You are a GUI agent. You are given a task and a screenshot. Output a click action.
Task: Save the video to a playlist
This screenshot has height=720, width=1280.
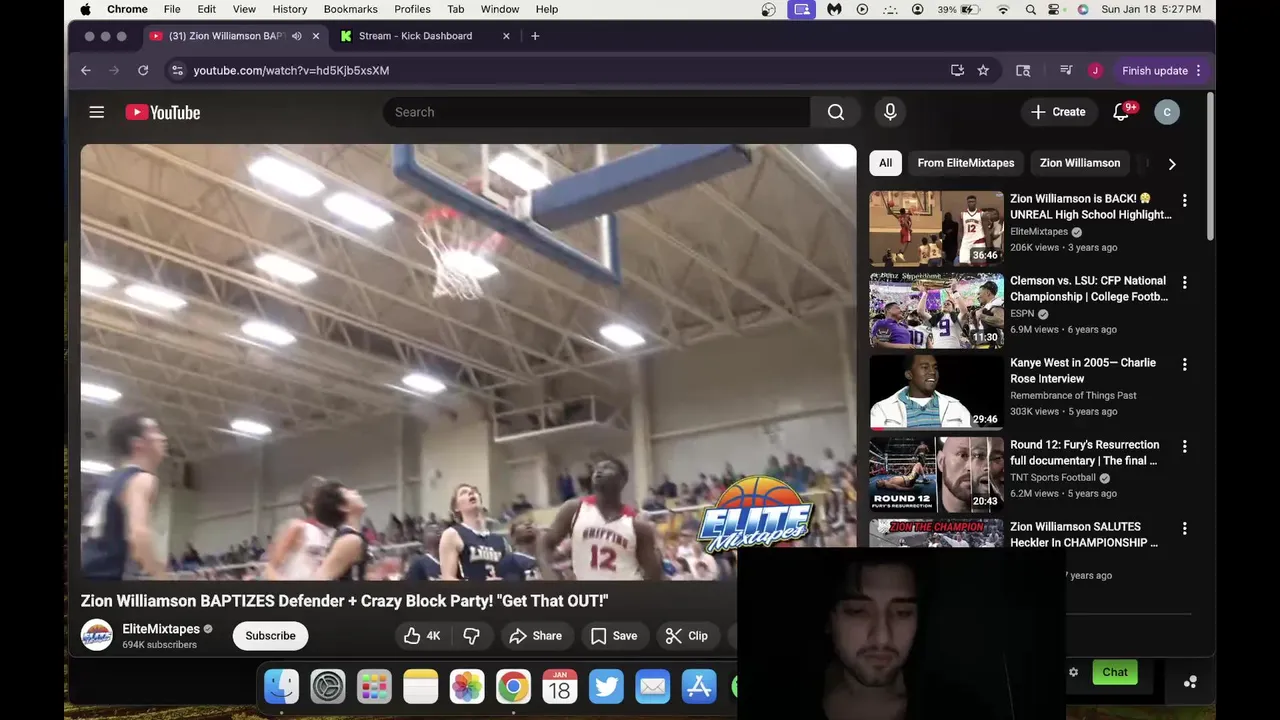point(614,636)
